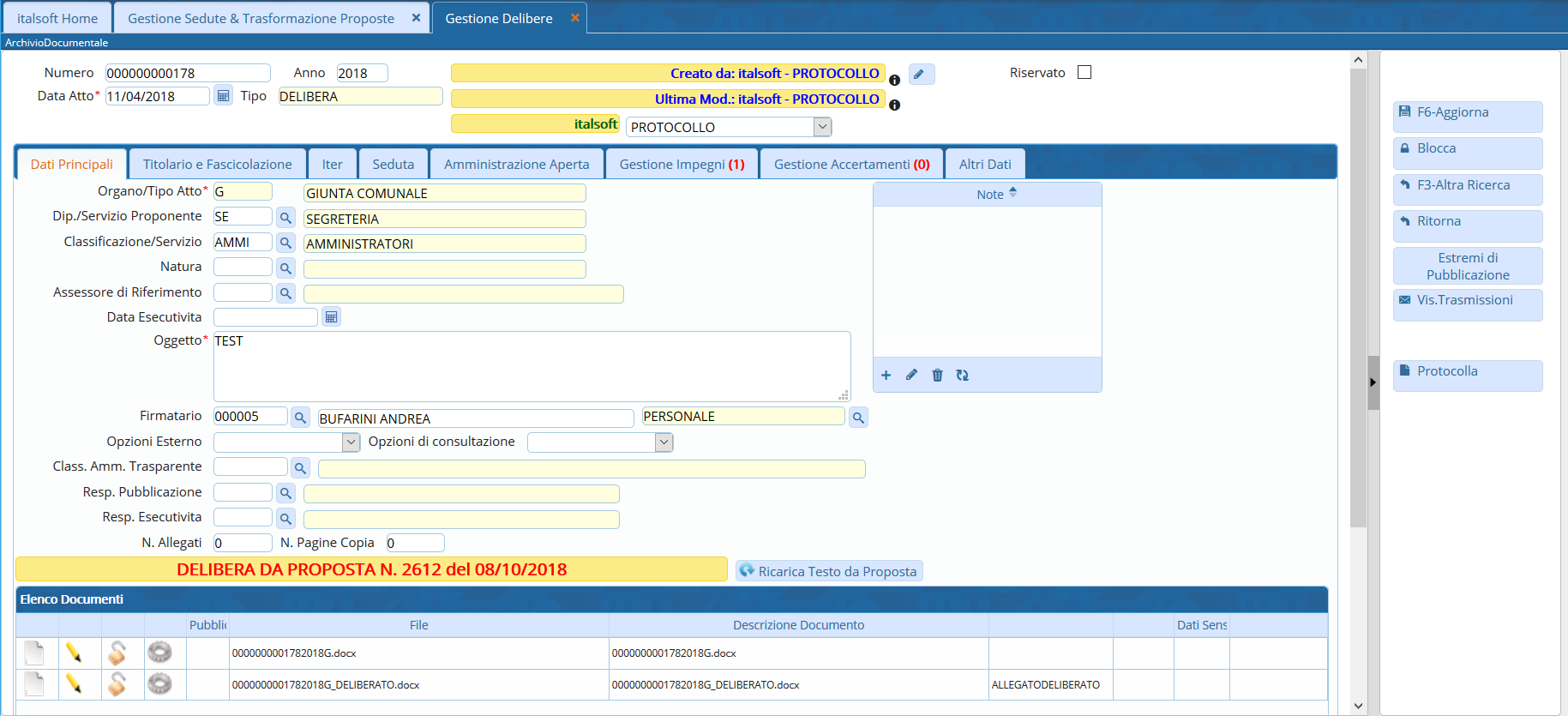
Task: Refresh the notes with reload icon
Action: click(x=963, y=376)
